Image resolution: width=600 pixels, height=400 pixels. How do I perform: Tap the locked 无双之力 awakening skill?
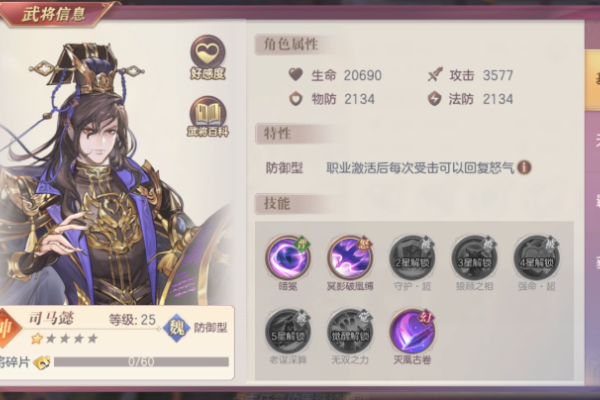click(x=350, y=331)
